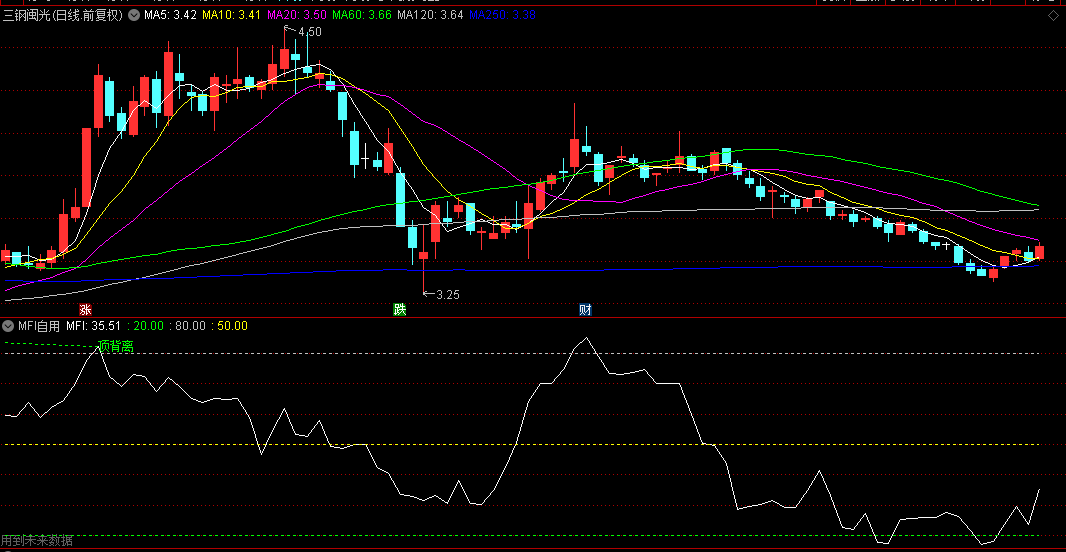Click the 4.50 high price annotation
The height and width of the screenshot is (552, 1066).
[x=309, y=31]
